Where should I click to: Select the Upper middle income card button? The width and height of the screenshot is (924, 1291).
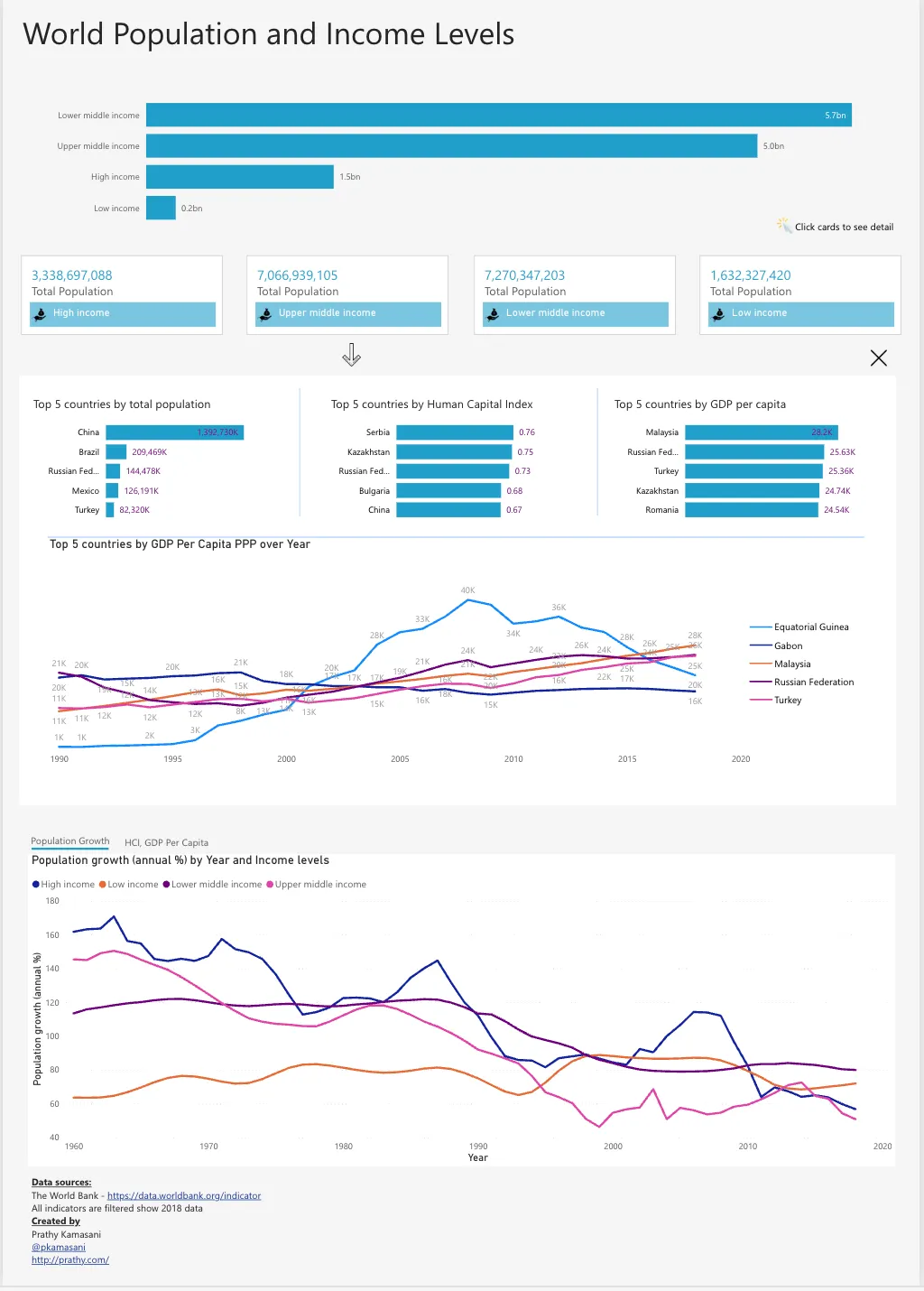click(x=348, y=314)
